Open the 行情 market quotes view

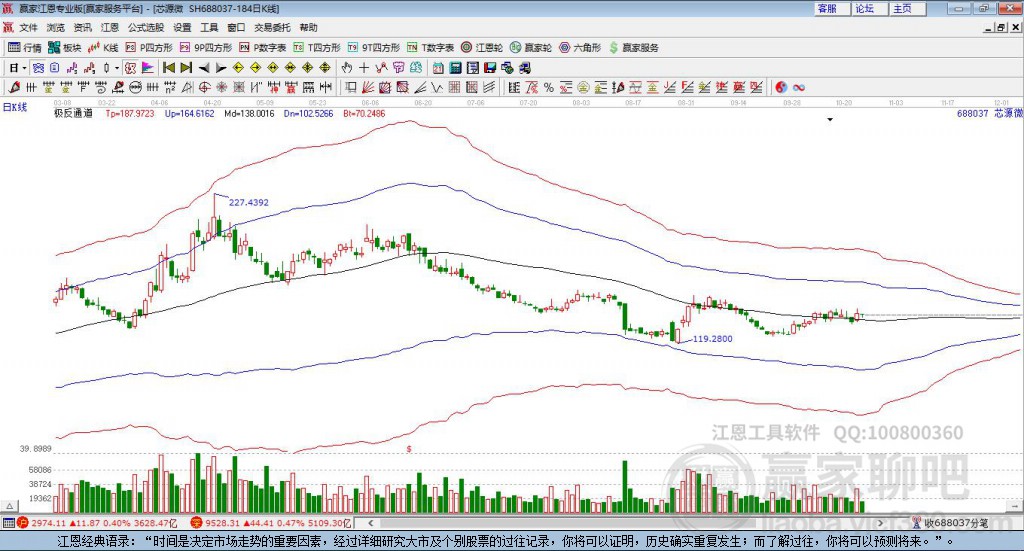[x=24, y=48]
